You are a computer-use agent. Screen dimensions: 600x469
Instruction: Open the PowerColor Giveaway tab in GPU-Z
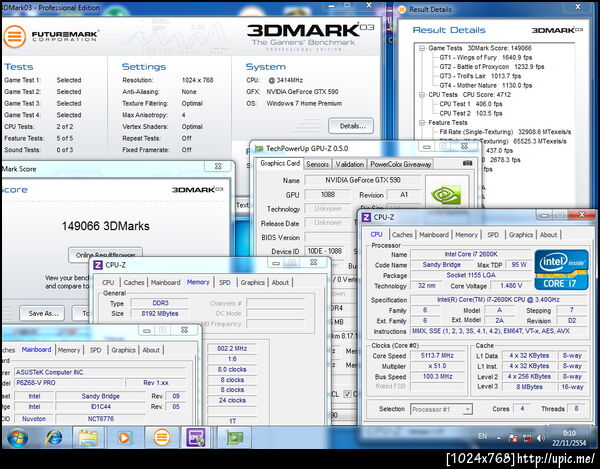pos(401,164)
